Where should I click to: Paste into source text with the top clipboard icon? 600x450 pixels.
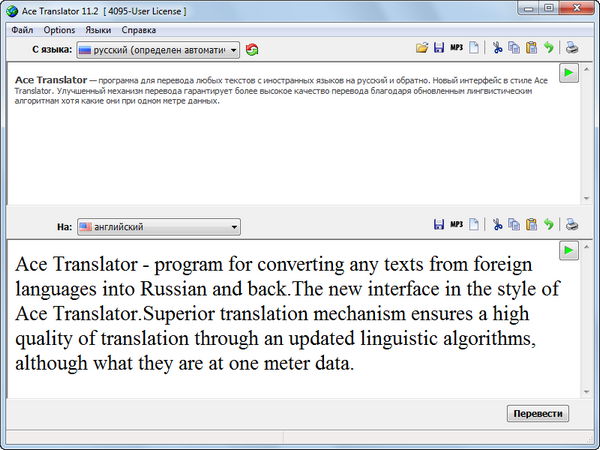(531, 48)
